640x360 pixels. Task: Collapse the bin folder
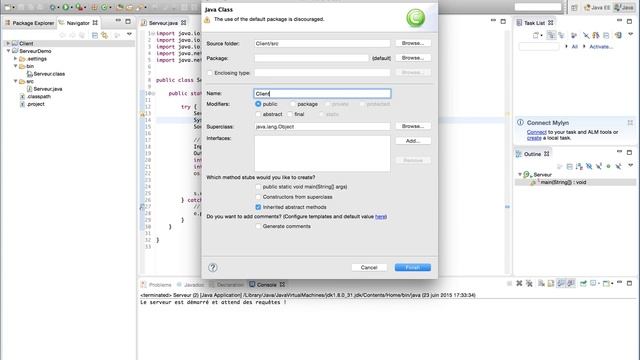click(x=16, y=66)
